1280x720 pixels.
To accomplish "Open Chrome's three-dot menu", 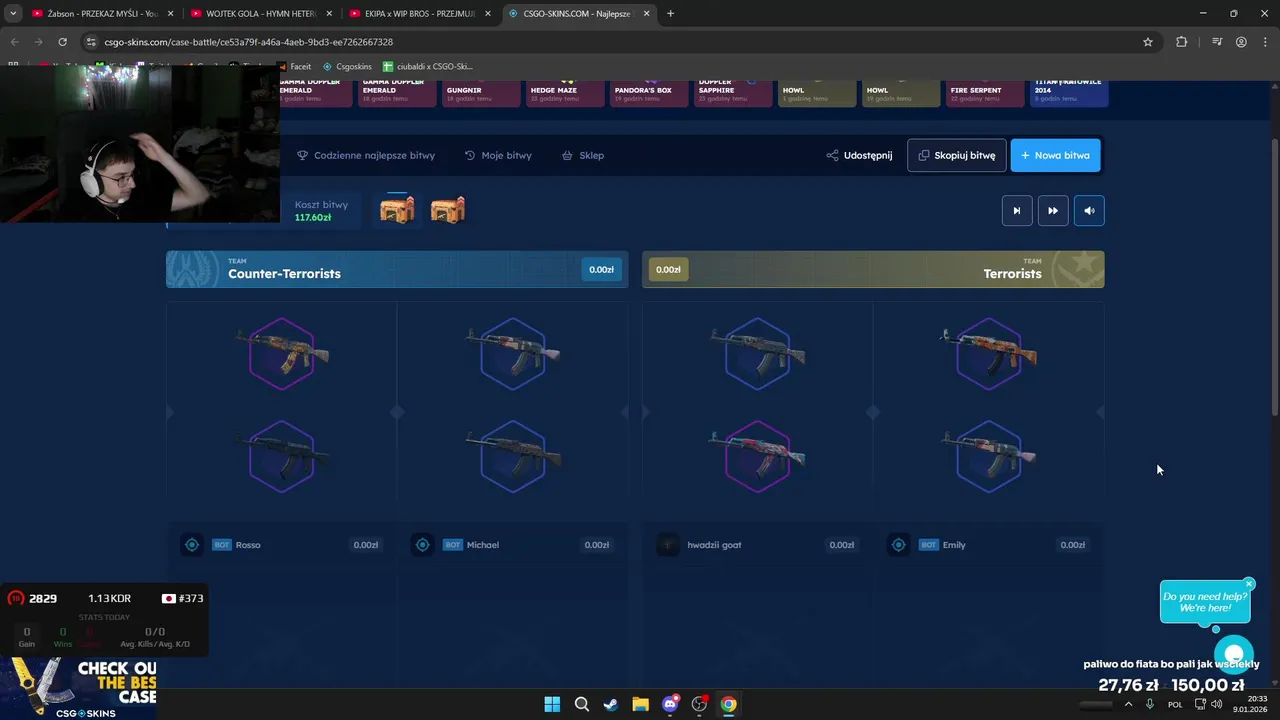I will pyautogui.click(x=1265, y=42).
